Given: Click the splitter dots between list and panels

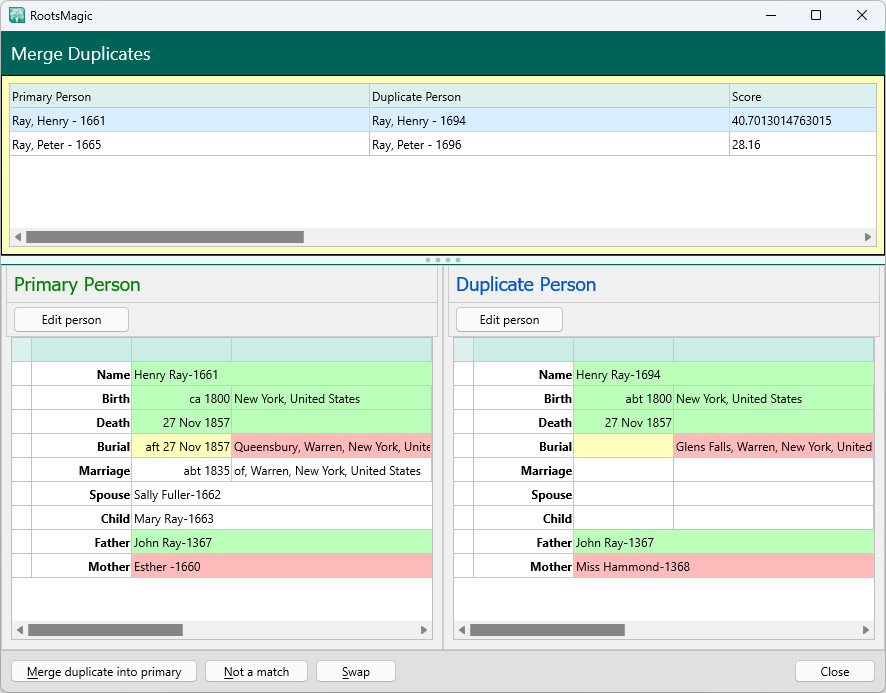Looking at the screenshot, I should point(443,260).
